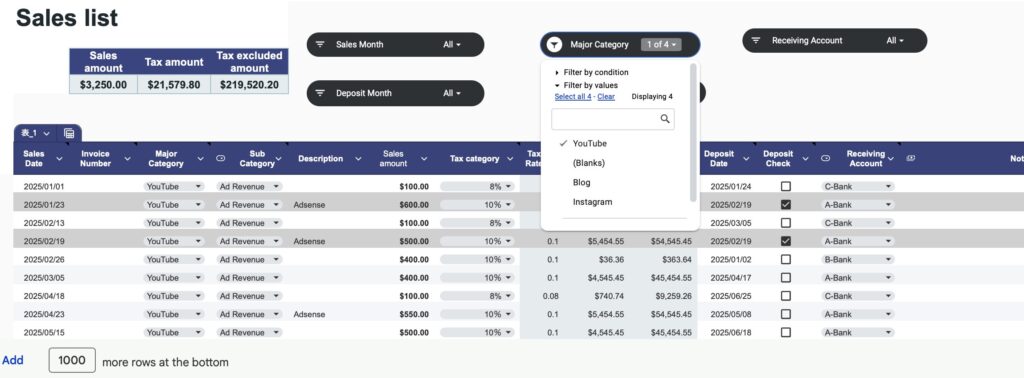Open the Sales Month All dropdown
The height and width of the screenshot is (378, 1024).
coord(452,44)
